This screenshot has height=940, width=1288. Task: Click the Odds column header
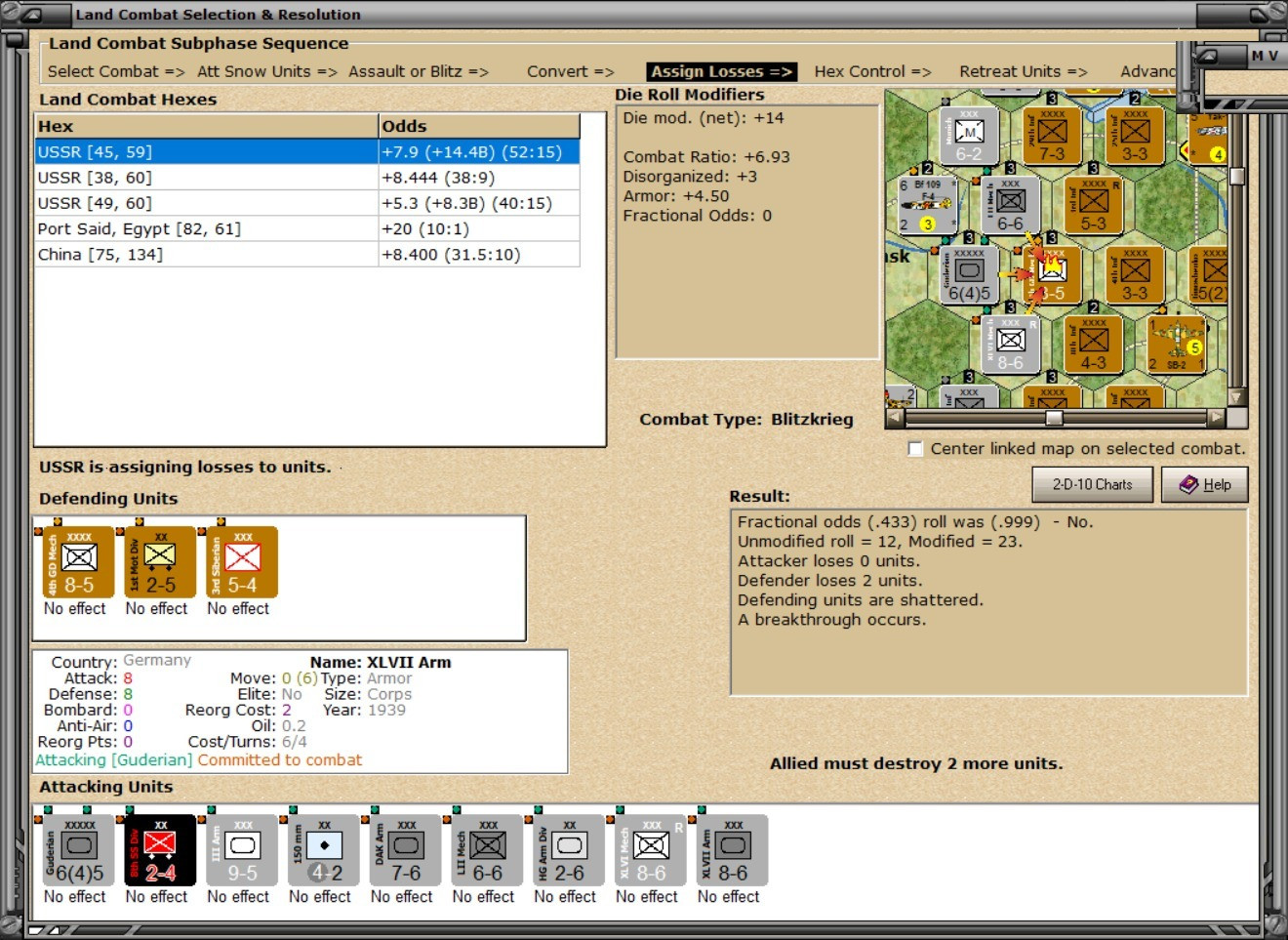(479, 126)
